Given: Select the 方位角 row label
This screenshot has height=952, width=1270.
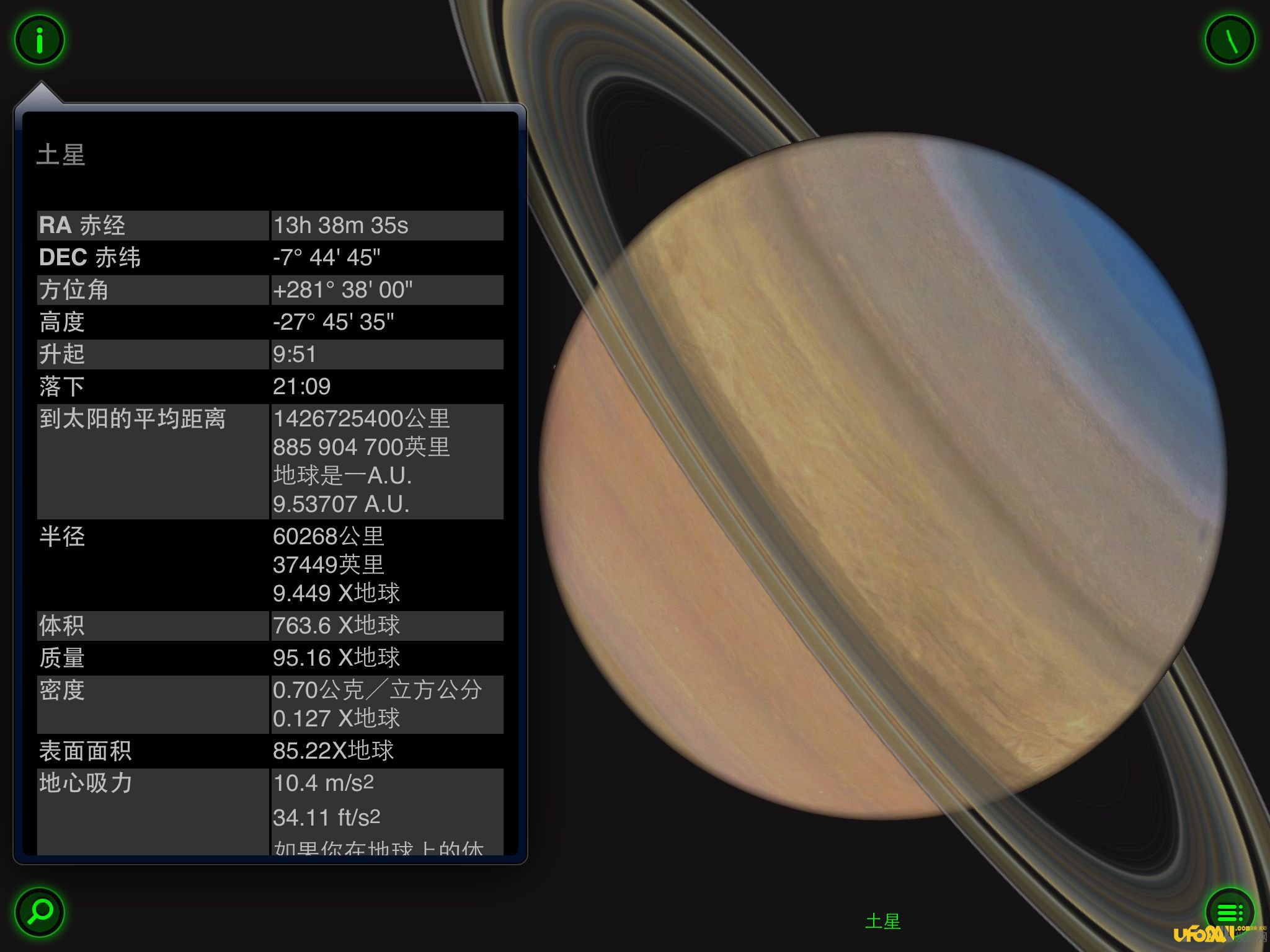Looking at the screenshot, I should click(x=74, y=289).
